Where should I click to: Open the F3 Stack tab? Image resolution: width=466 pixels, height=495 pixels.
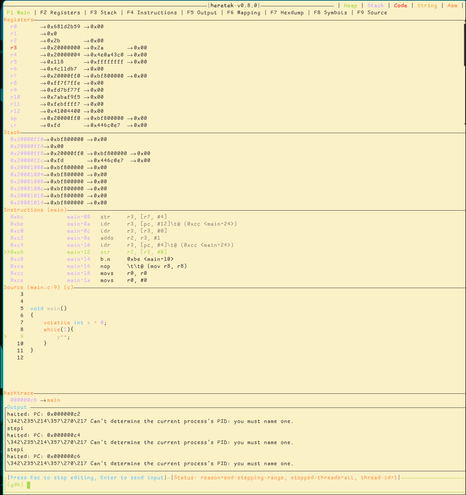(x=103, y=13)
